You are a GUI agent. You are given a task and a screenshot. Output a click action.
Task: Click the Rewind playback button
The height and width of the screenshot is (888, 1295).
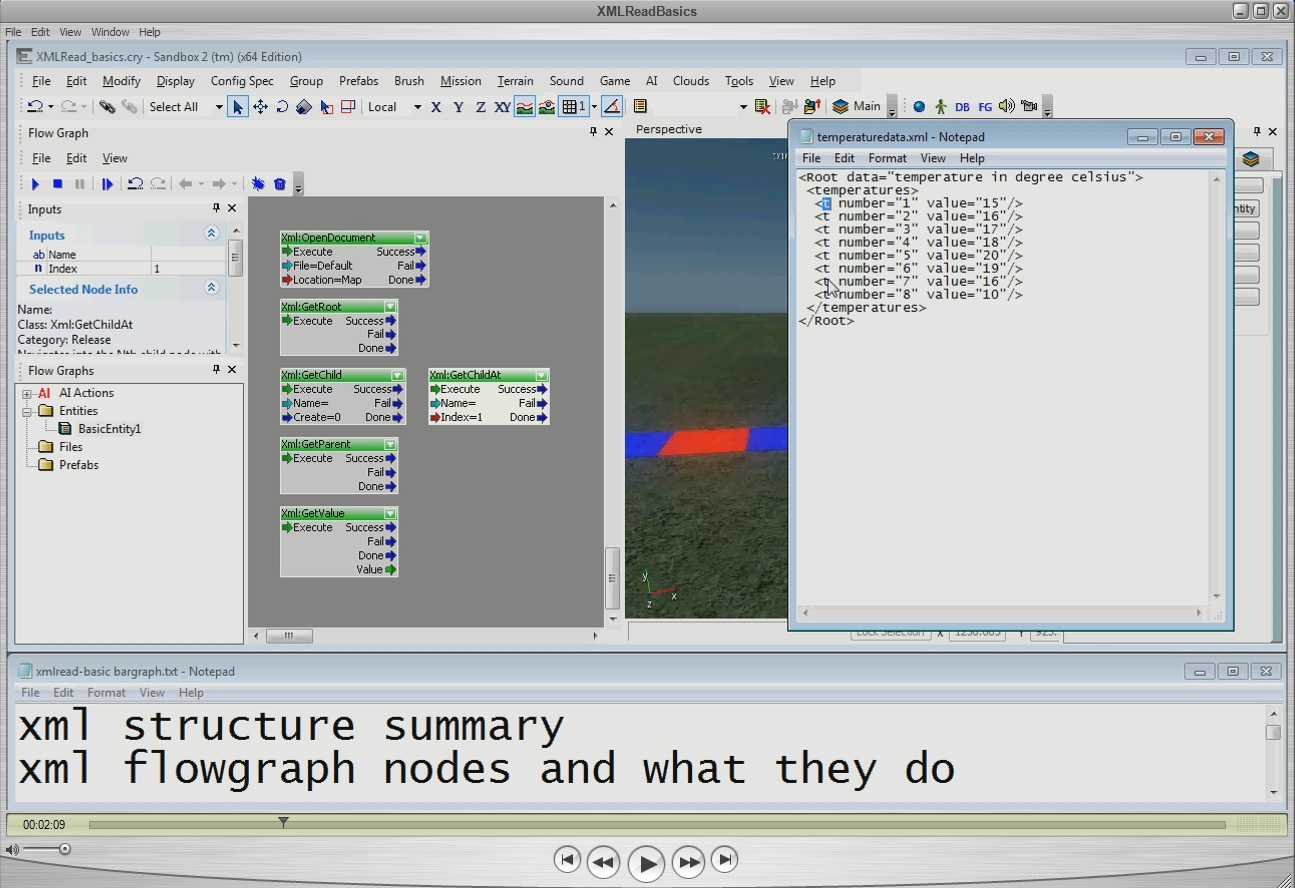click(x=603, y=861)
